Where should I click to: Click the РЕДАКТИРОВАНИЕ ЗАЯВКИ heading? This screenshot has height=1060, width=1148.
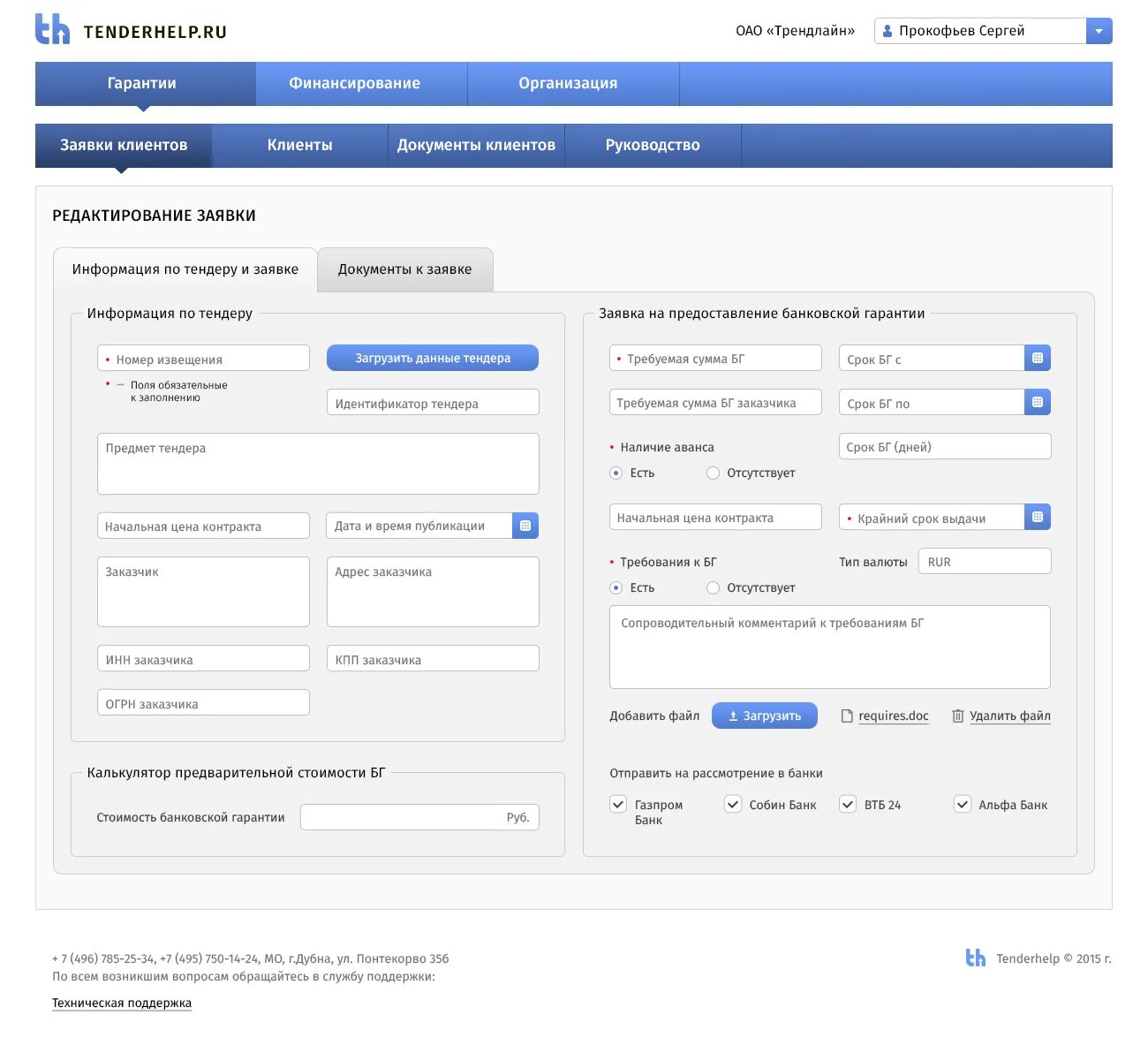(155, 216)
